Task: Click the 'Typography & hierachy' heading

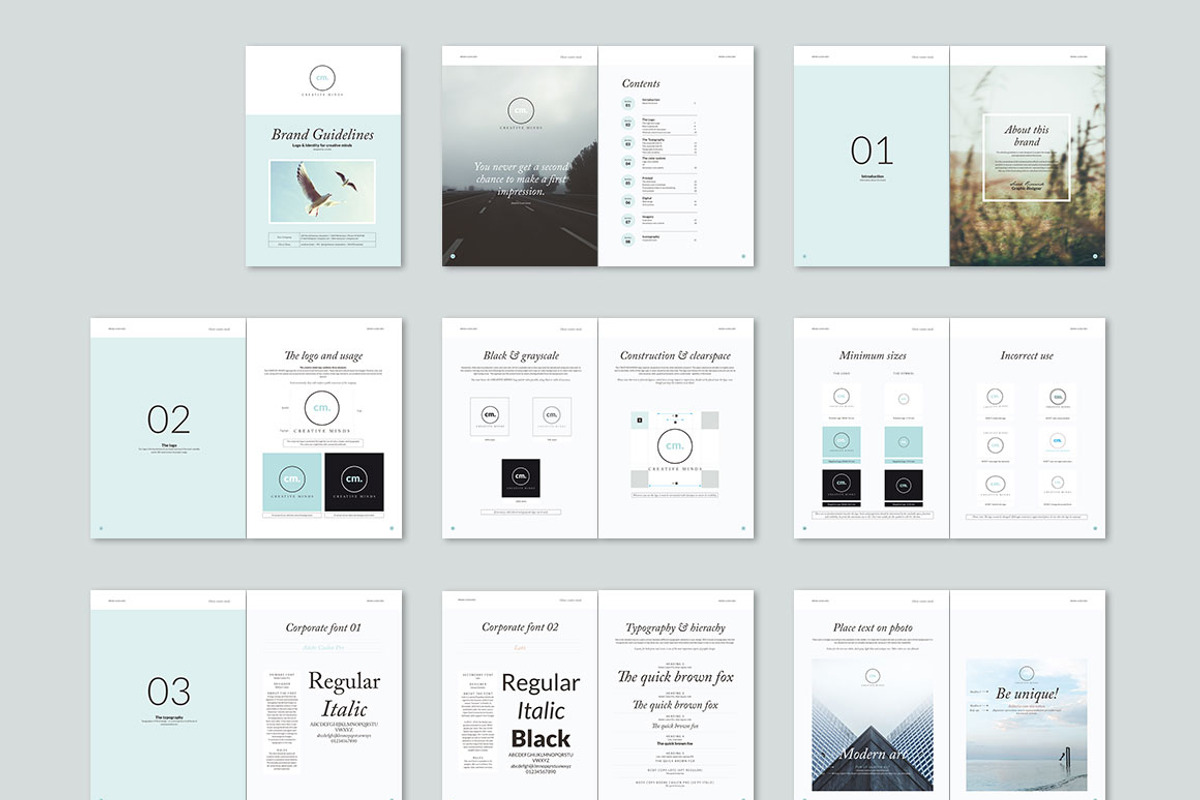Action: pyautogui.click(x=675, y=628)
